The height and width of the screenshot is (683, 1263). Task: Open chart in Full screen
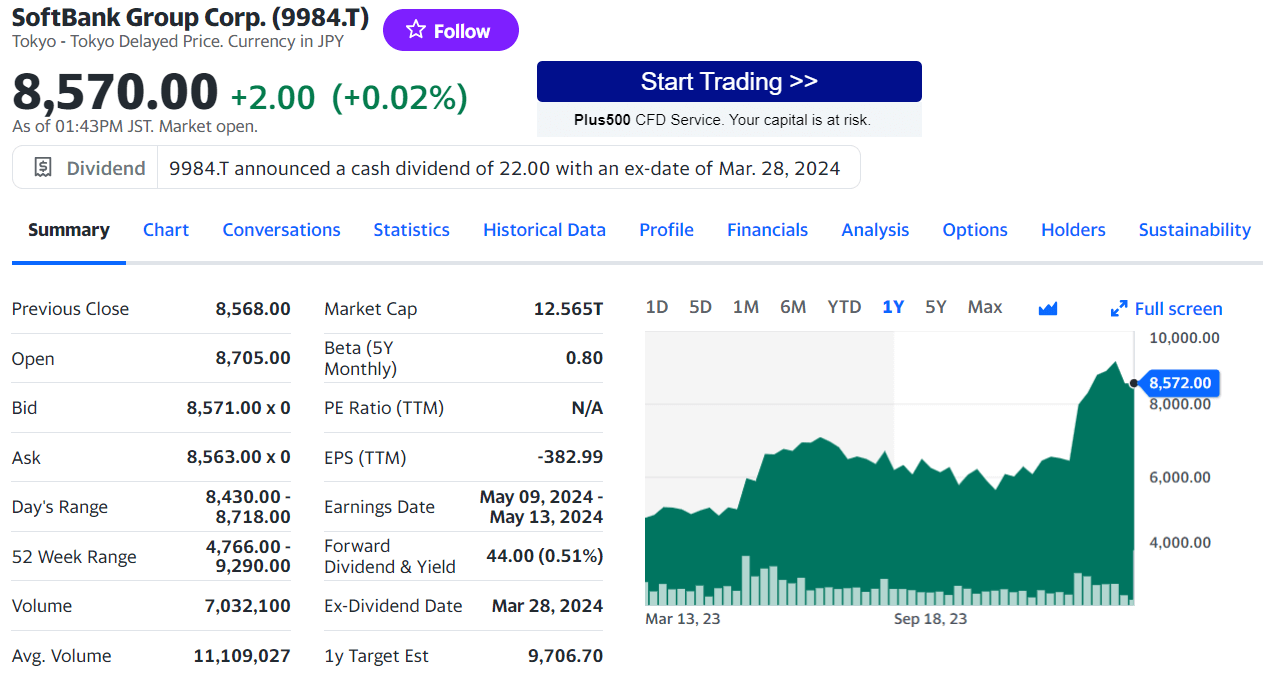(x=1166, y=309)
